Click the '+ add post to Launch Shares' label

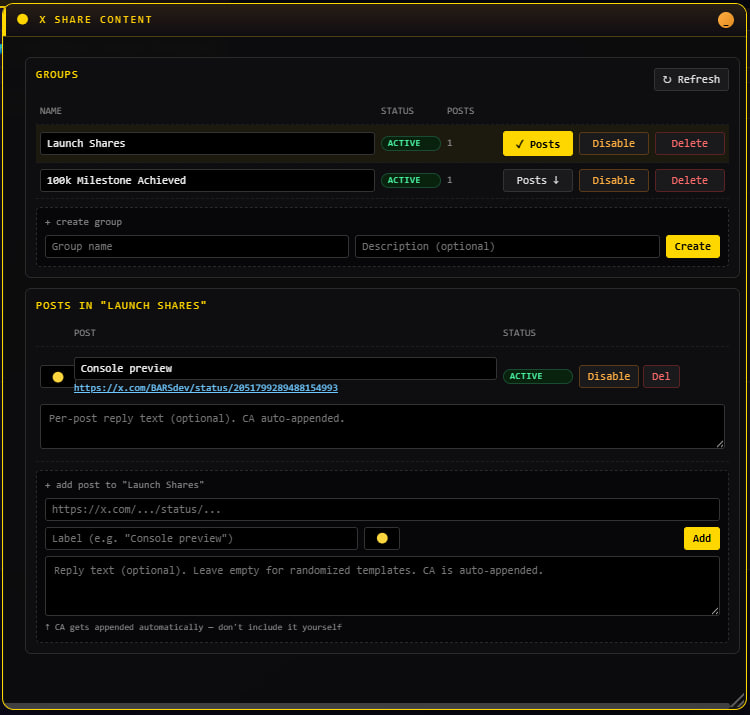(x=124, y=485)
